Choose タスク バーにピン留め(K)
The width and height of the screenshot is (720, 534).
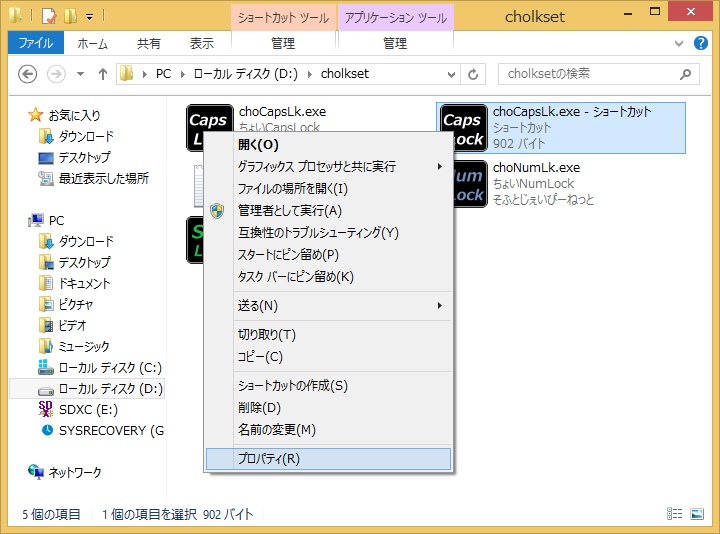pyautogui.click(x=328, y=276)
